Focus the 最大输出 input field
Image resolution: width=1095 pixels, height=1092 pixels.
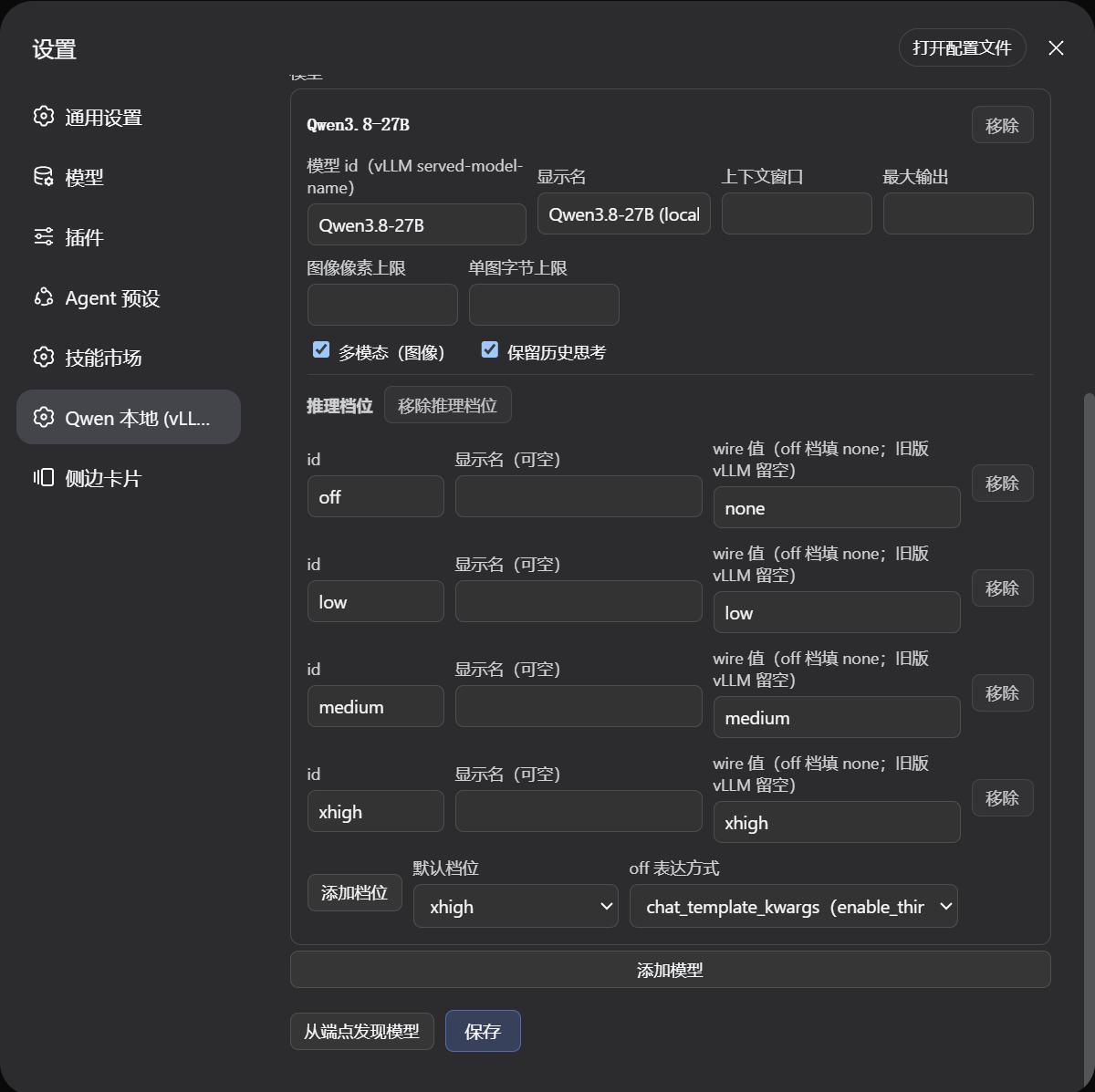(958, 213)
